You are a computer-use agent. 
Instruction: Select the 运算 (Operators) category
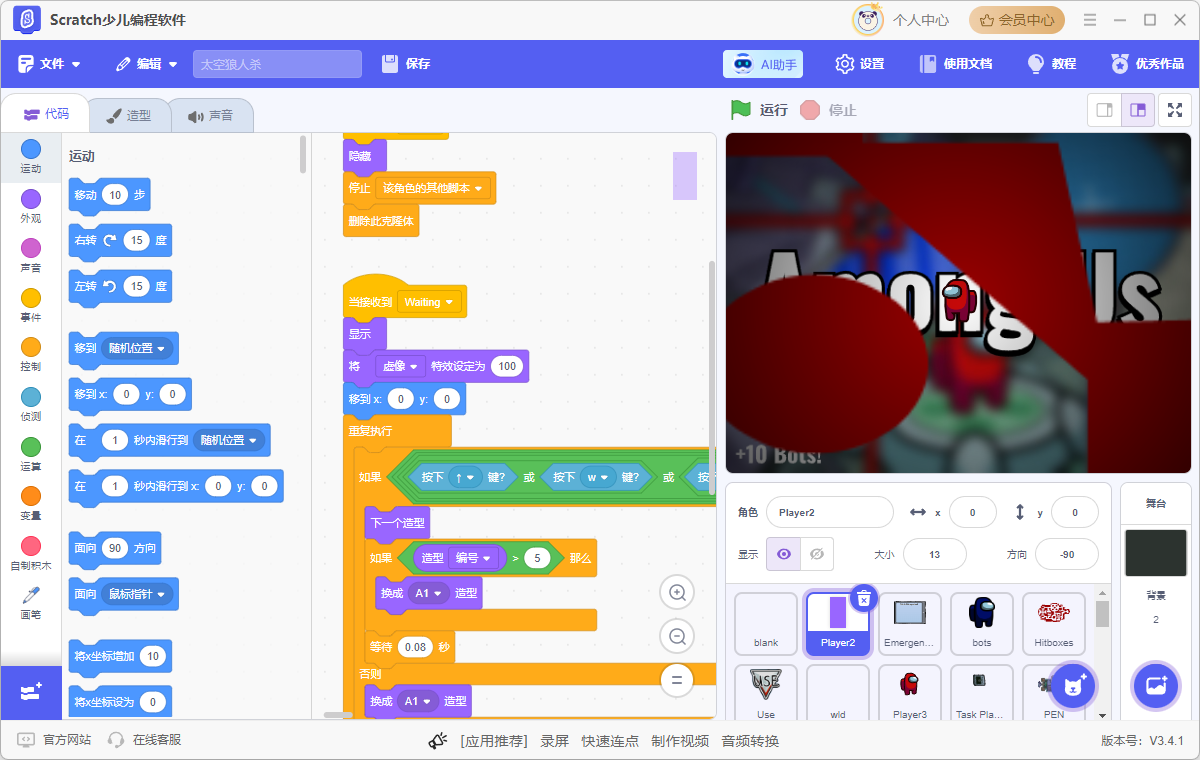click(31, 455)
